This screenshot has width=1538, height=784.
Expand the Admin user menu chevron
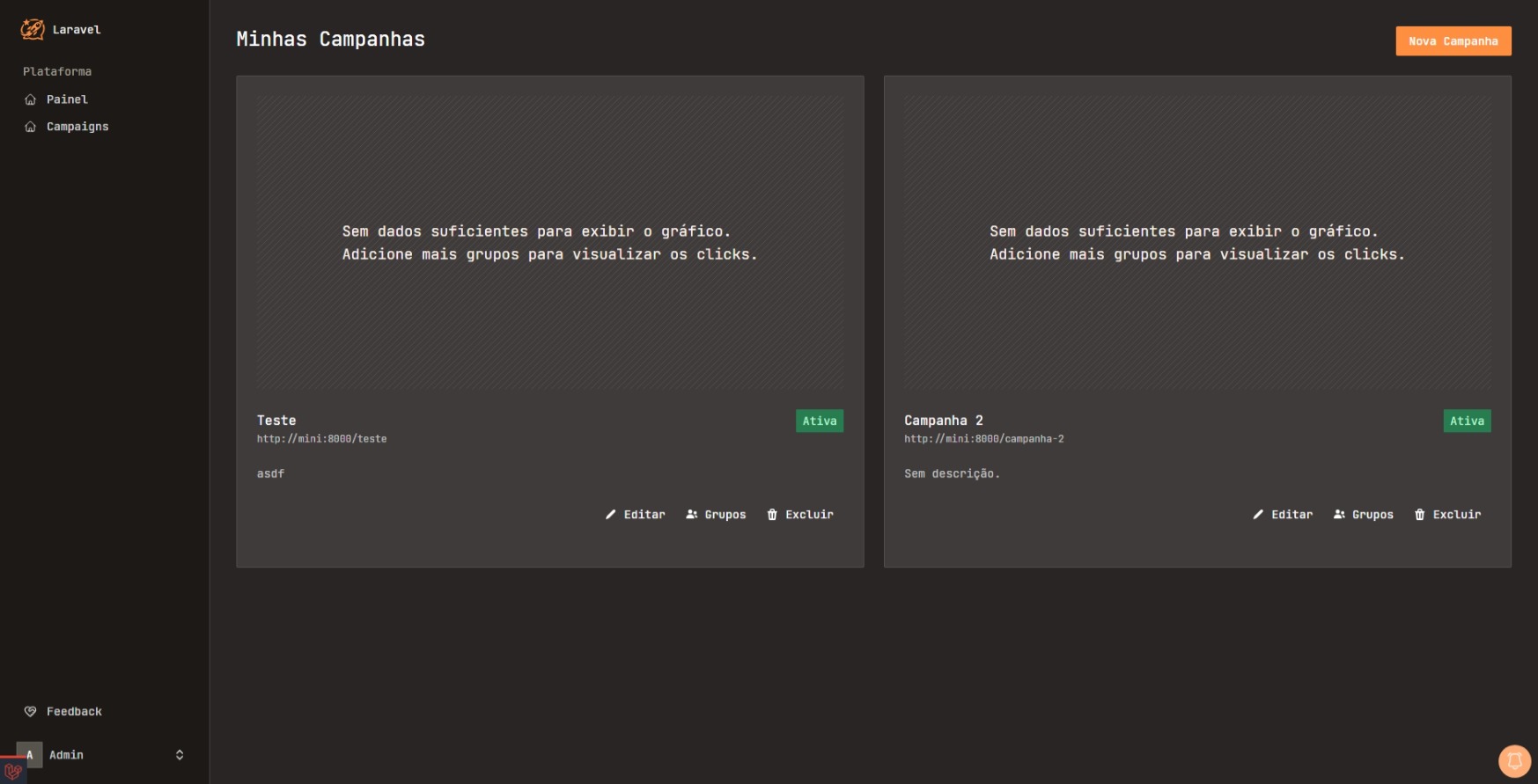click(180, 755)
